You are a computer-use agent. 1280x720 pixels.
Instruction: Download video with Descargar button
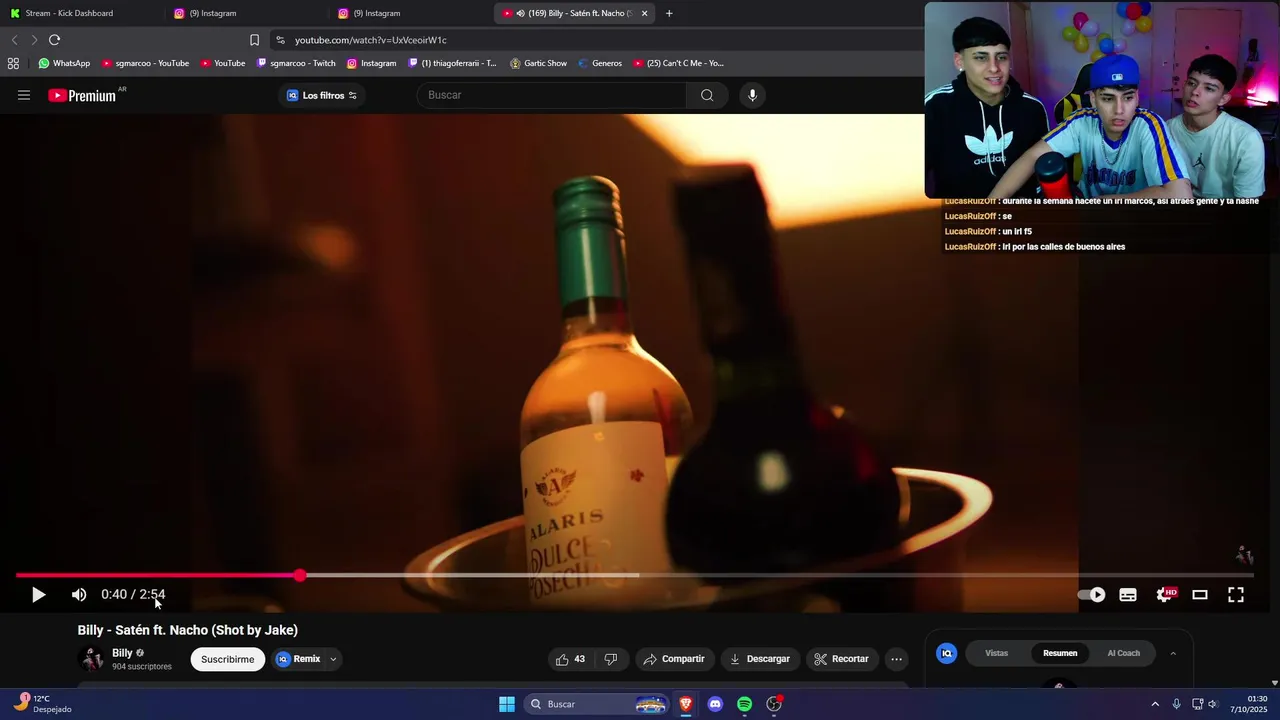[760, 659]
